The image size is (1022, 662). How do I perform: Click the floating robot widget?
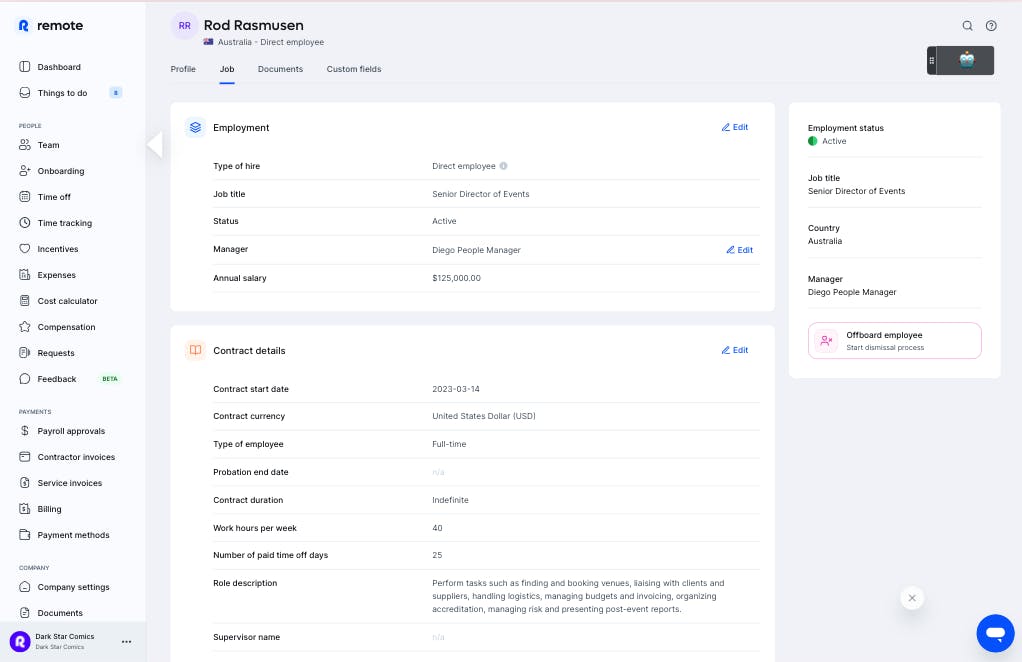[966, 60]
